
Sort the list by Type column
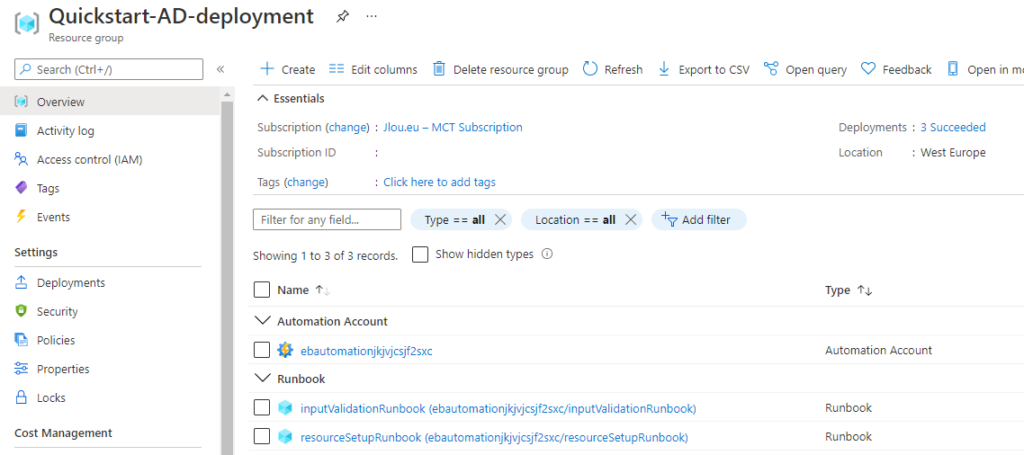tap(865, 290)
